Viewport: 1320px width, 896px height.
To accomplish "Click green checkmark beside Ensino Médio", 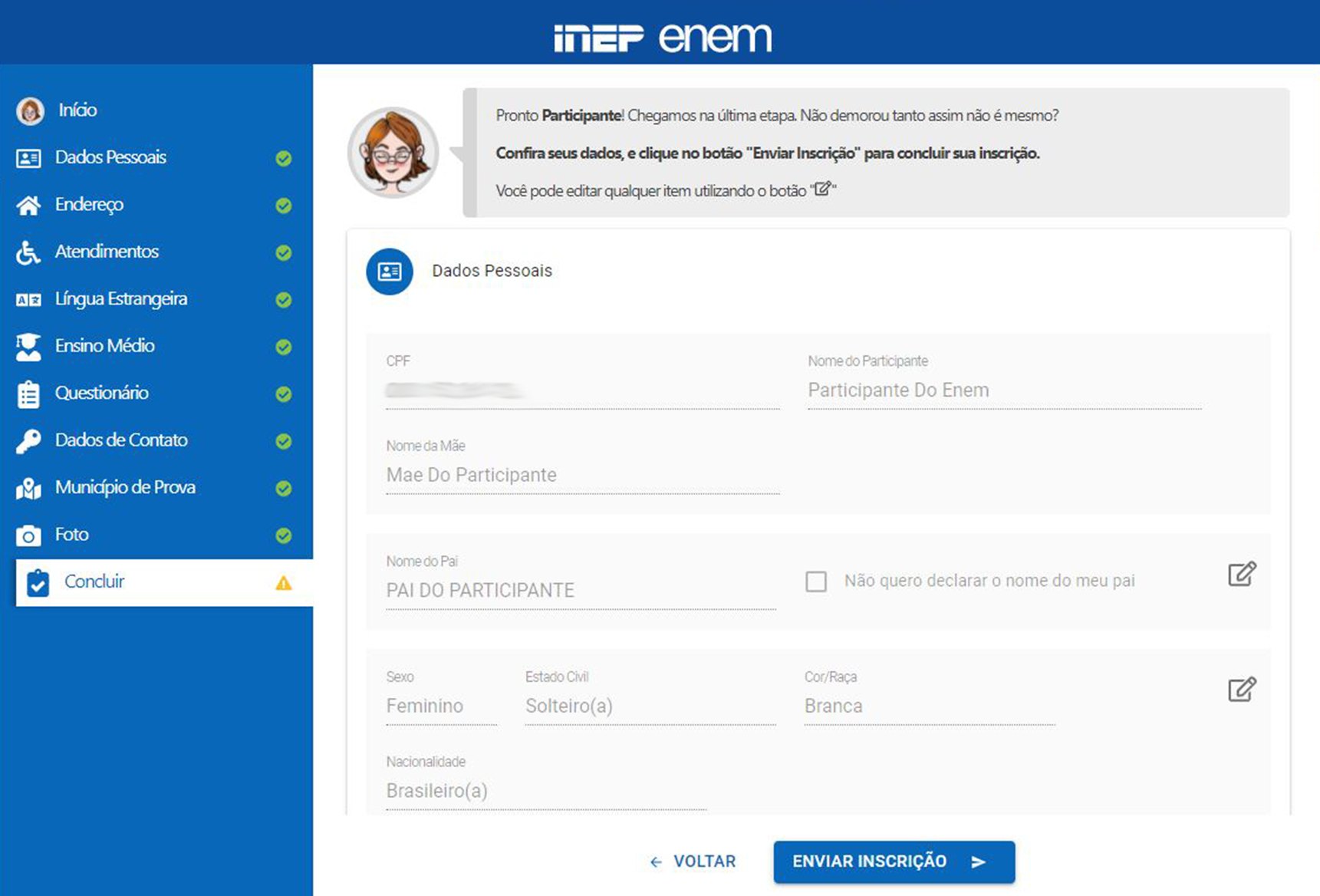I will [284, 348].
